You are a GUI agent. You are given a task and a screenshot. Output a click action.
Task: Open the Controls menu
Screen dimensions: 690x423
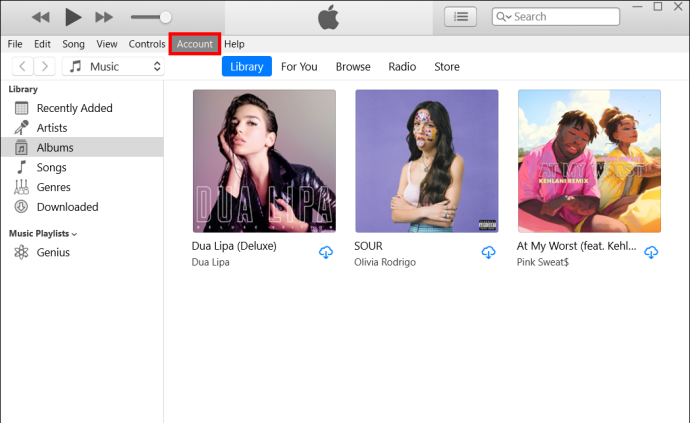coord(147,44)
